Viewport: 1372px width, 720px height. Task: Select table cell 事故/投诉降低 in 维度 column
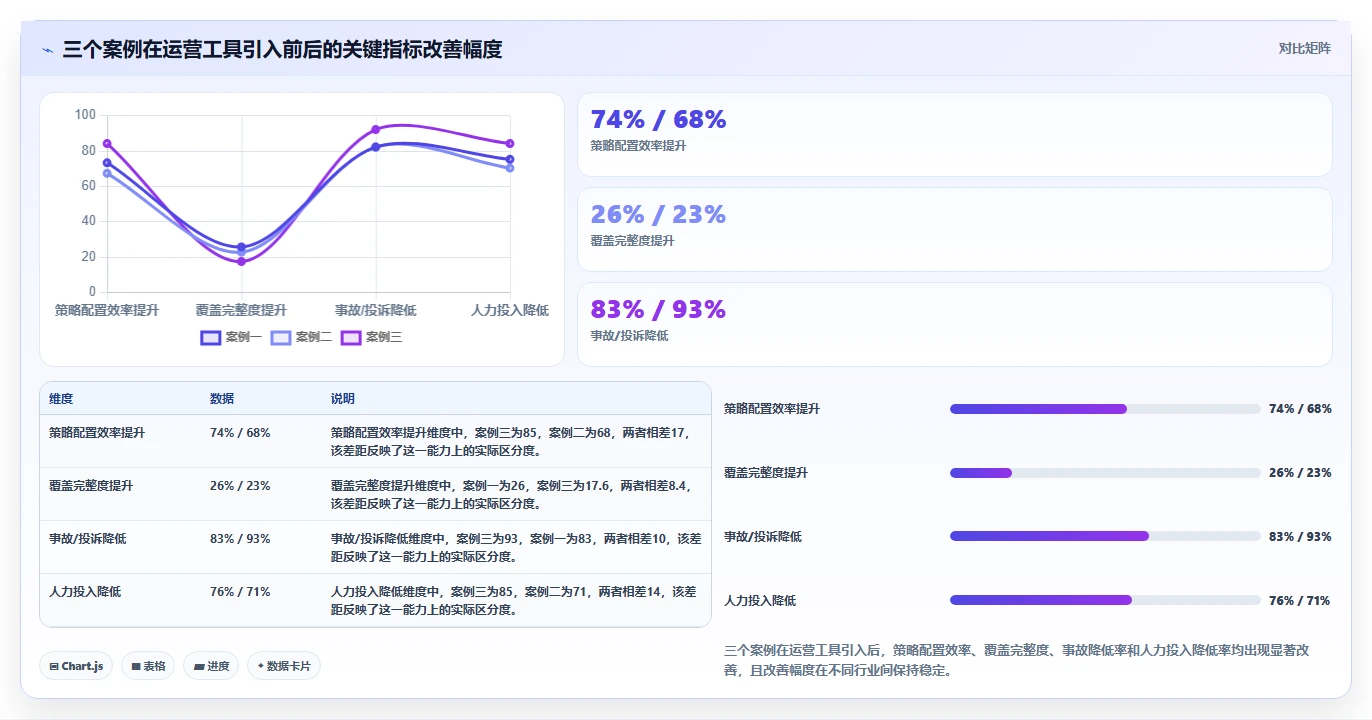tap(88, 538)
